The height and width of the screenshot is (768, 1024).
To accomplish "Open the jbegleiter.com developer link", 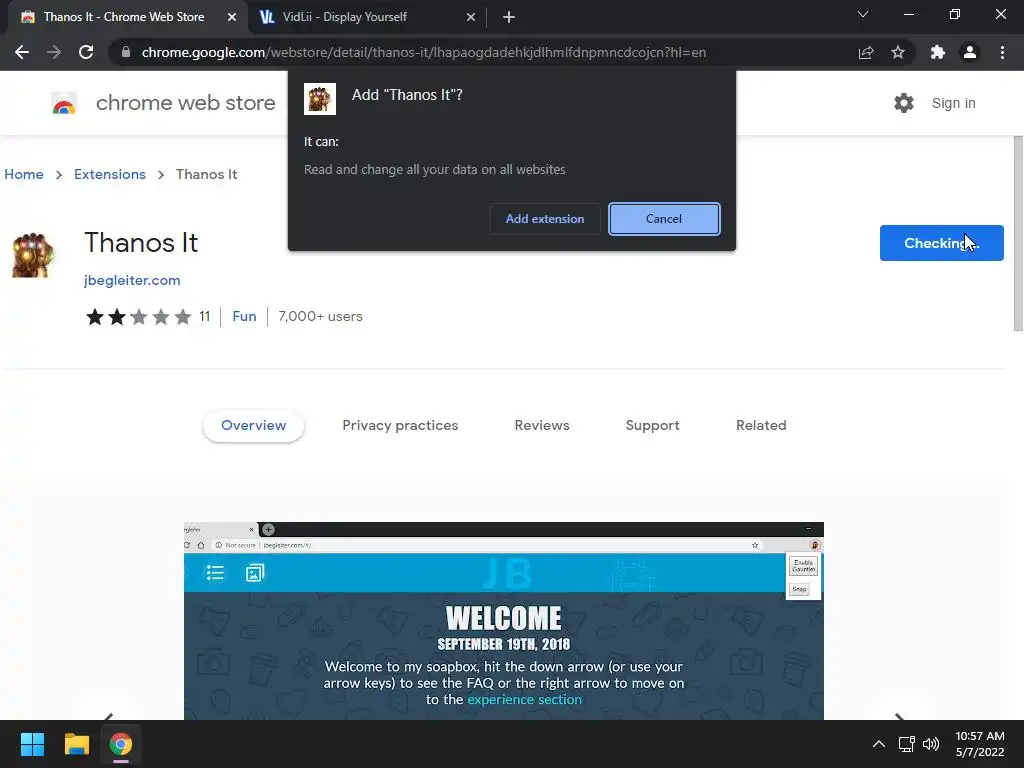I will [132, 280].
